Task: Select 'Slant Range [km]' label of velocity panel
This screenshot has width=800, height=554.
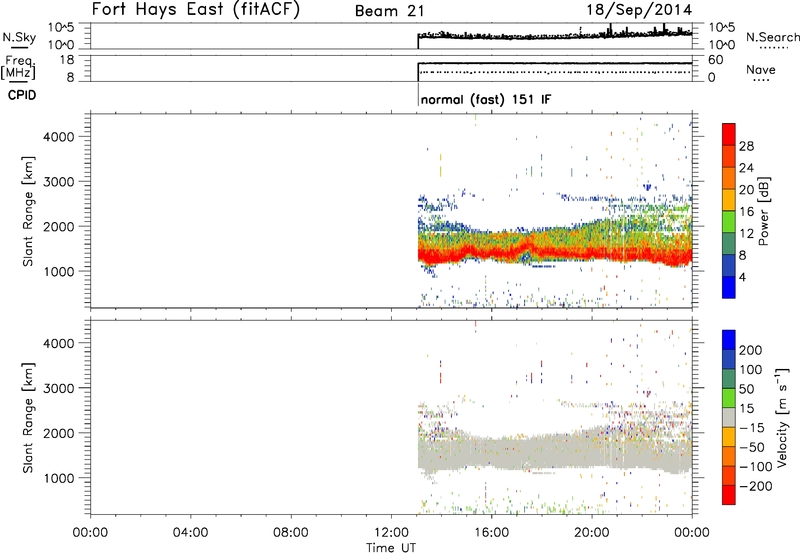Action: [x=28, y=418]
